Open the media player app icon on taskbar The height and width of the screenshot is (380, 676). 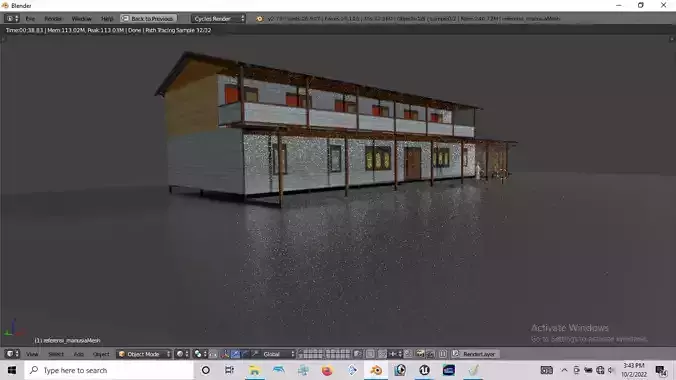pos(400,370)
